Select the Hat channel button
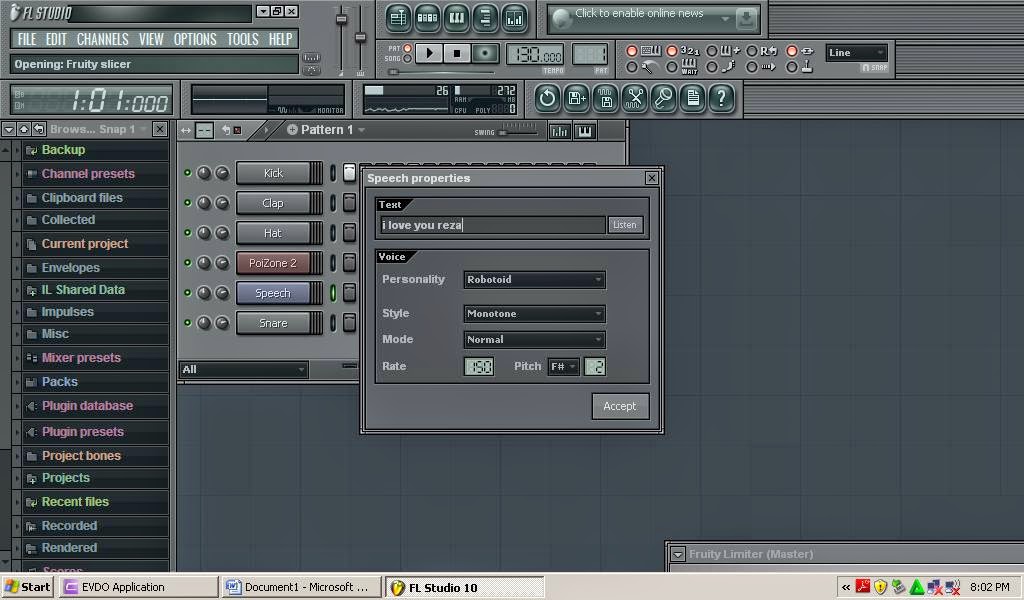Viewport: 1024px width, 600px height. 273,233
